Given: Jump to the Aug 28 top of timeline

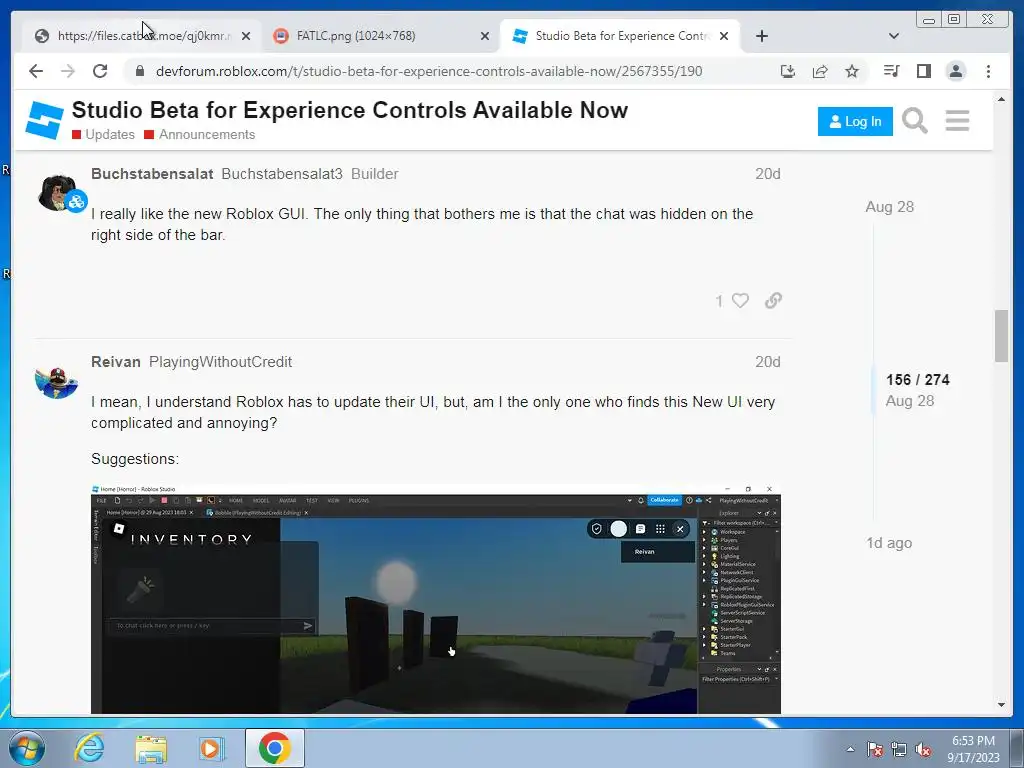Looking at the screenshot, I should 889,207.
